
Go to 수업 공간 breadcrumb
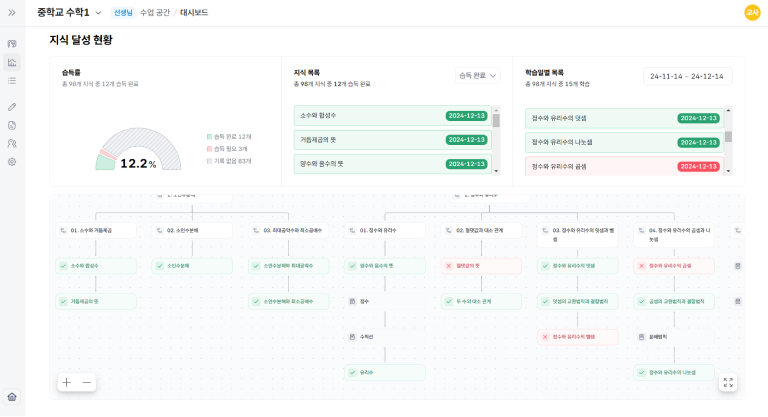tap(155, 12)
